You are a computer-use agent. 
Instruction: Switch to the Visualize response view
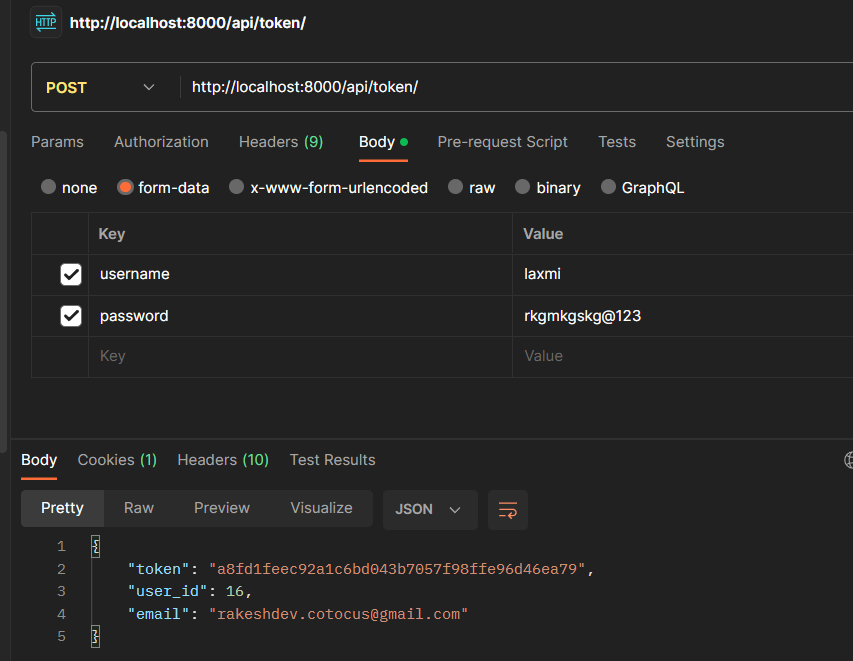(x=322, y=508)
